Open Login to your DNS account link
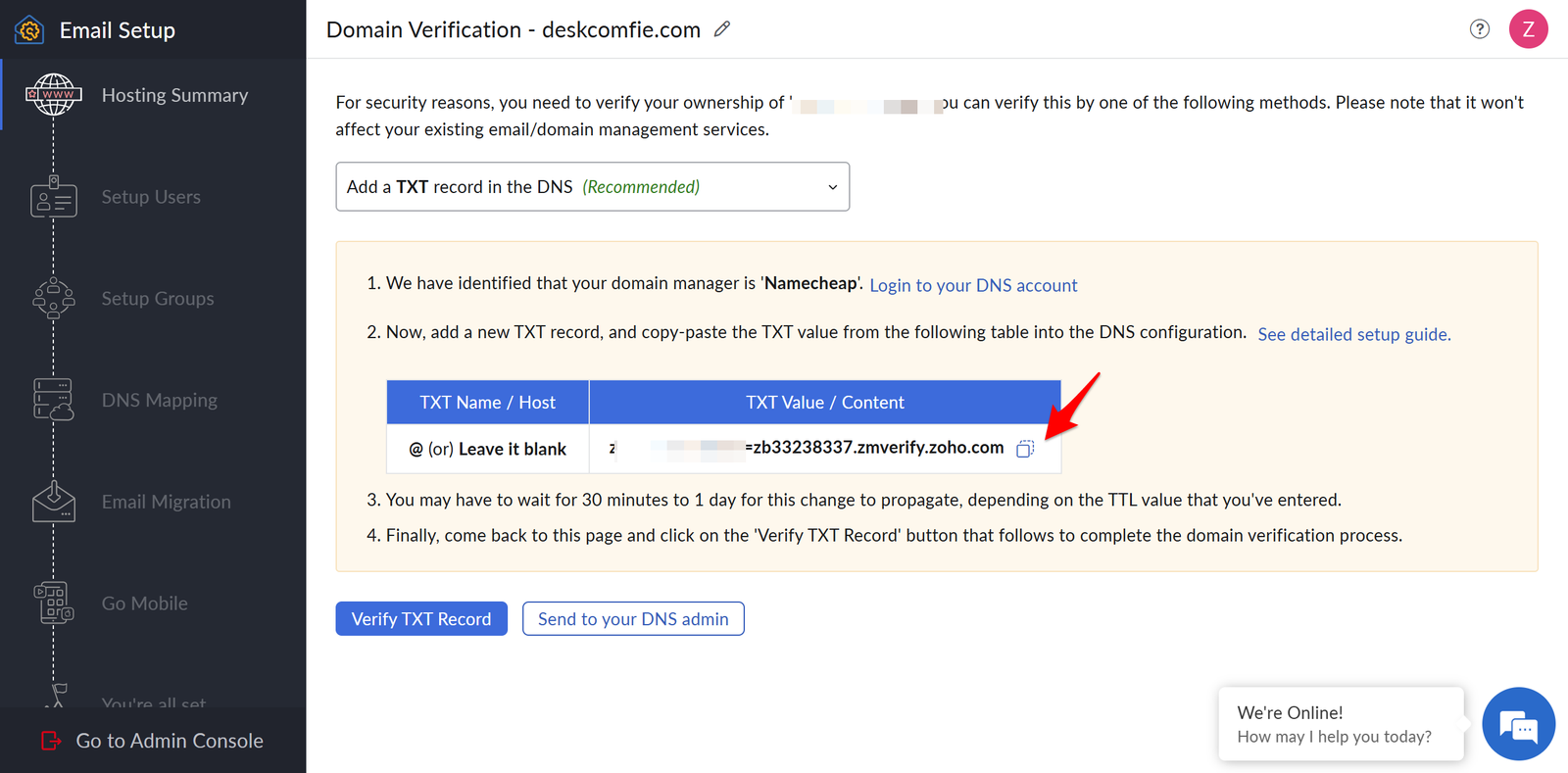Viewport: 1568px width, 773px height. pos(973,285)
